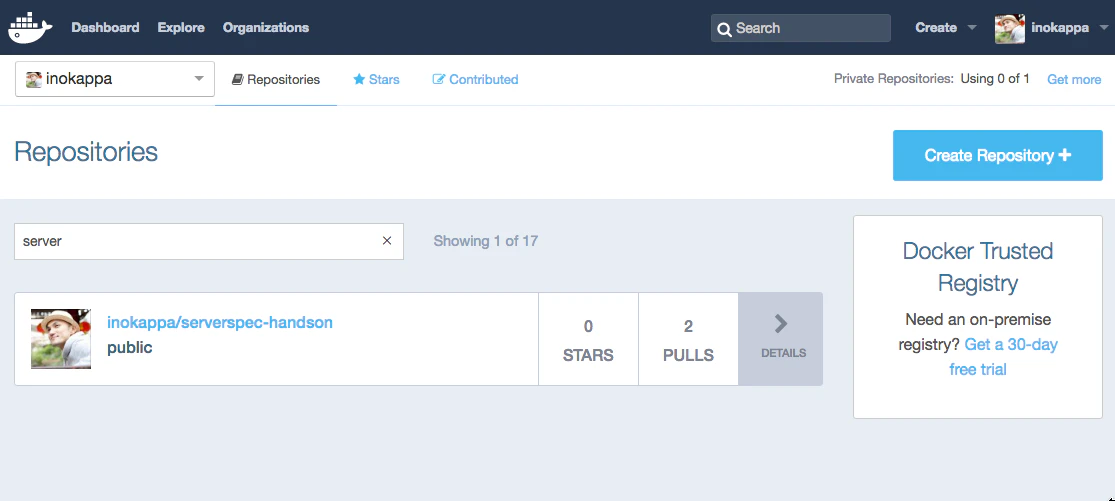Viewport: 1115px width, 501px height.
Task: Open the inokappa account menu arrow
Action: click(x=1104, y=28)
